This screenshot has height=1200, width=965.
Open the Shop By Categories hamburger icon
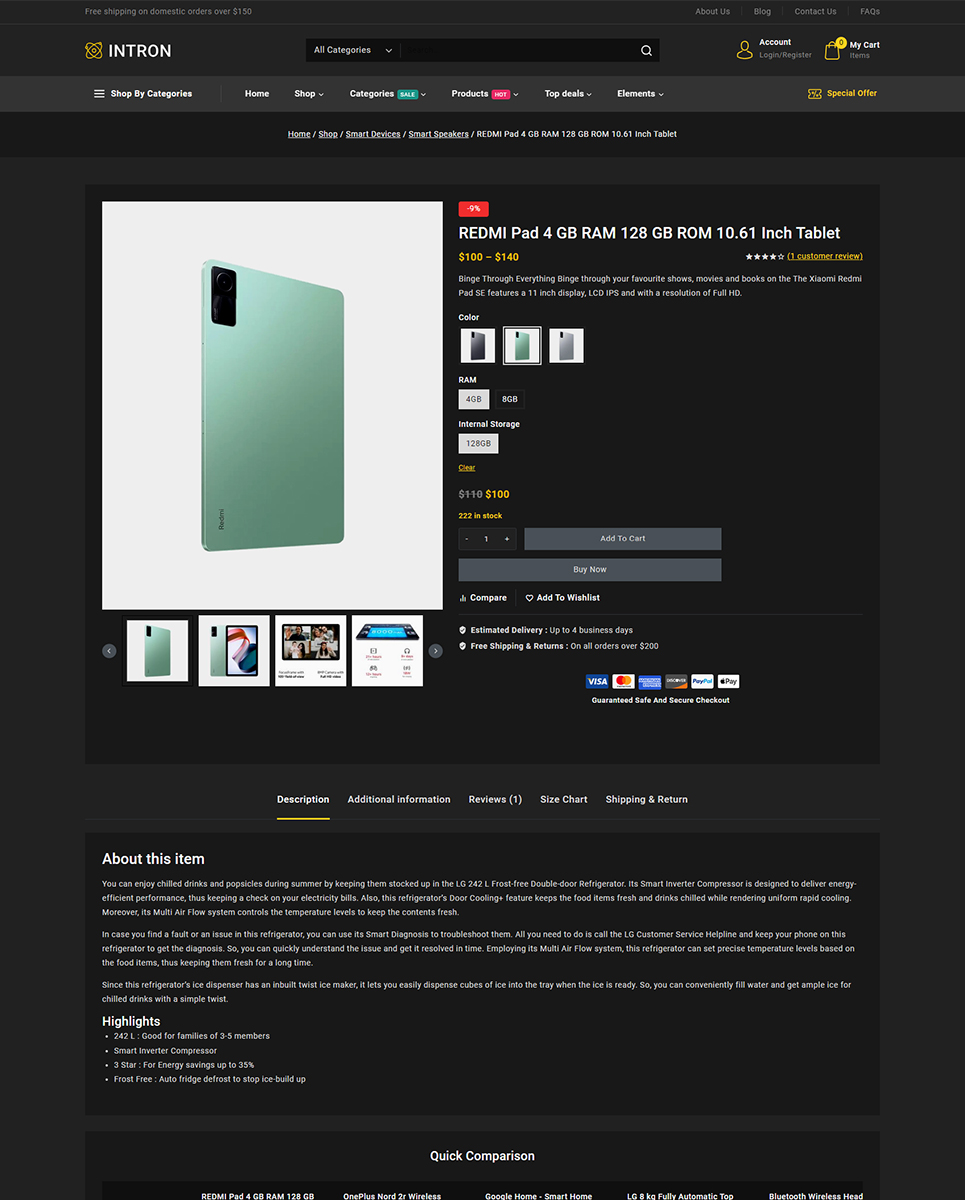pyautogui.click(x=99, y=94)
